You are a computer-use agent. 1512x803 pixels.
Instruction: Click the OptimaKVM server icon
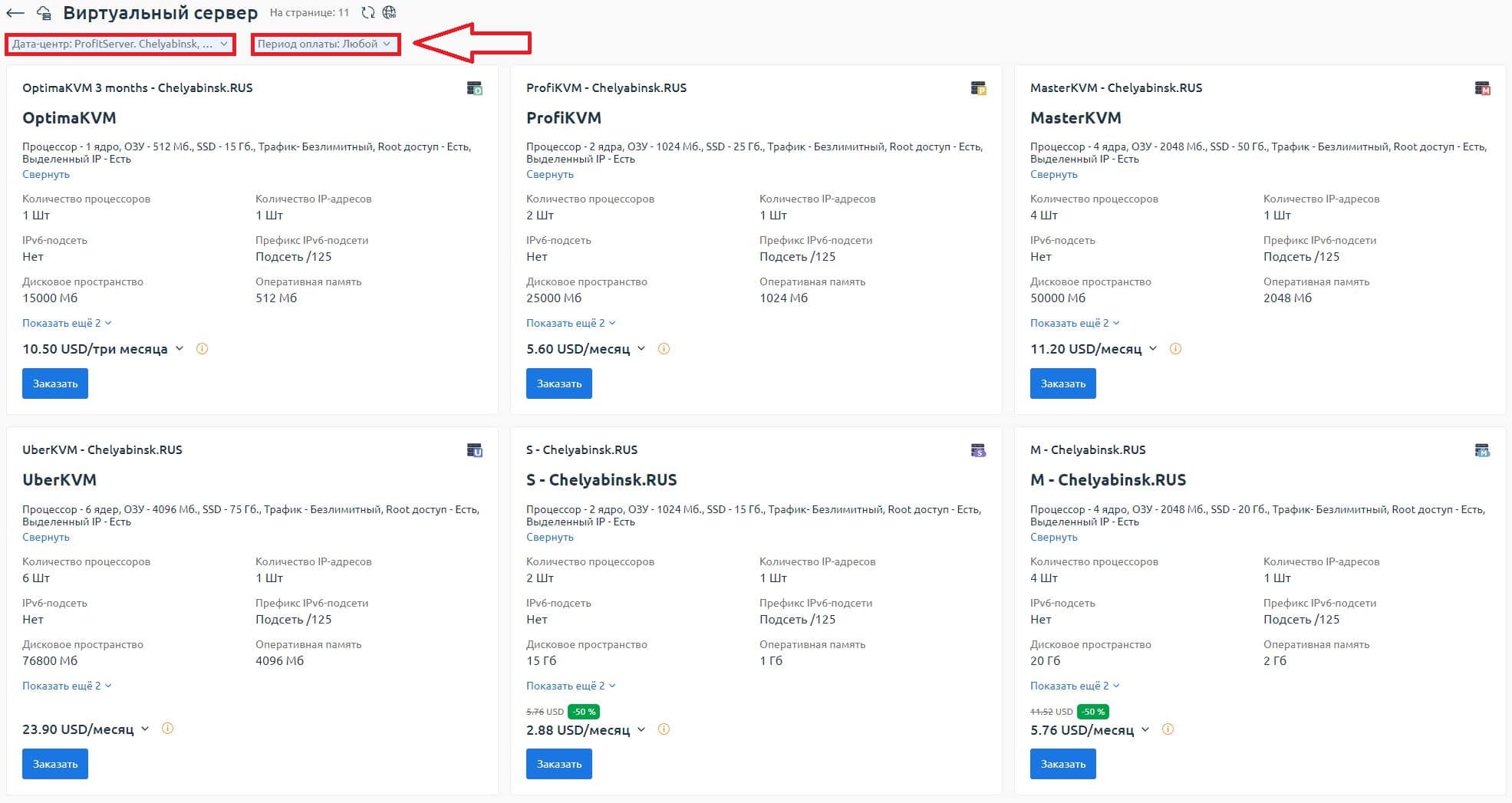(475, 88)
